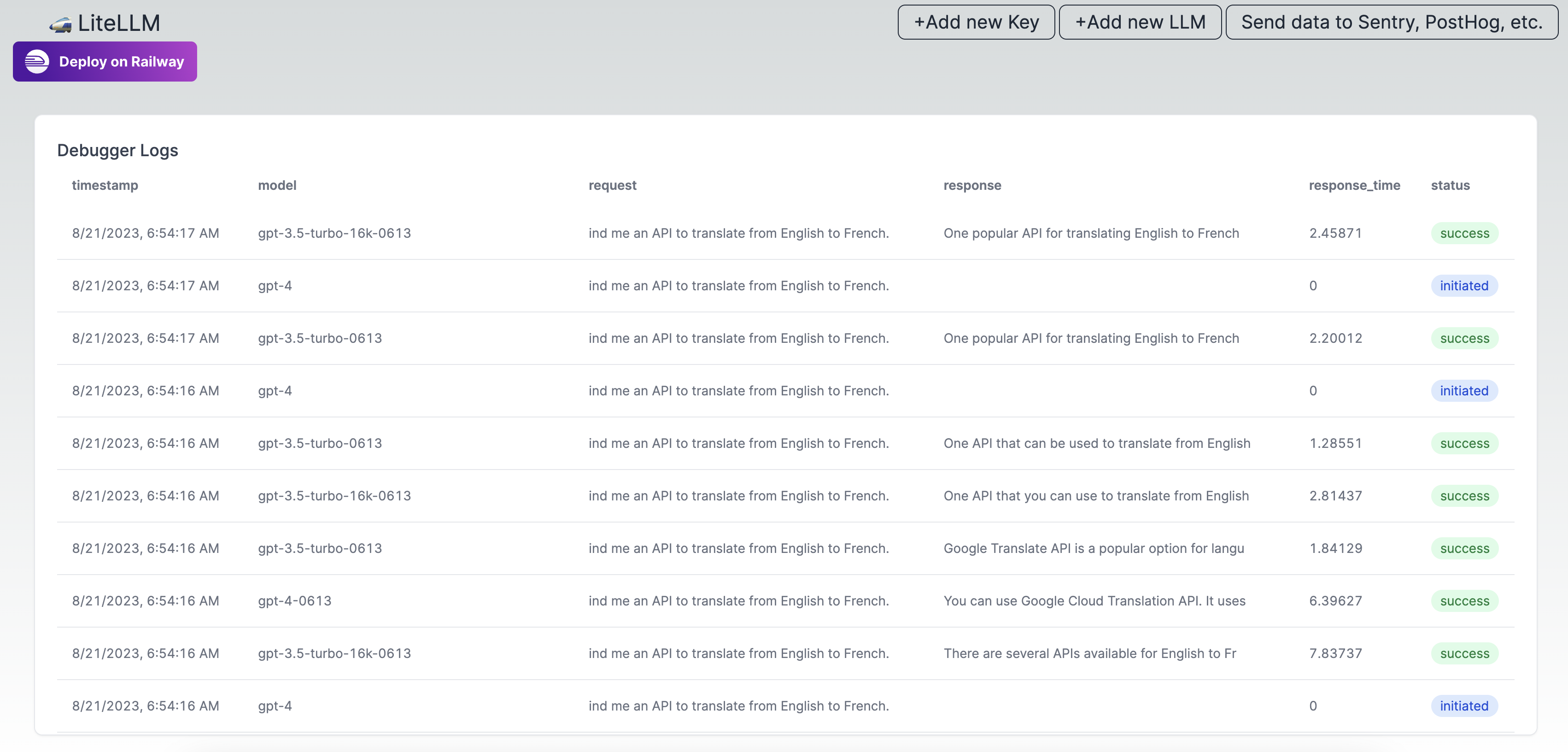
Task: Open the +Add new LLM button
Action: (x=1140, y=23)
